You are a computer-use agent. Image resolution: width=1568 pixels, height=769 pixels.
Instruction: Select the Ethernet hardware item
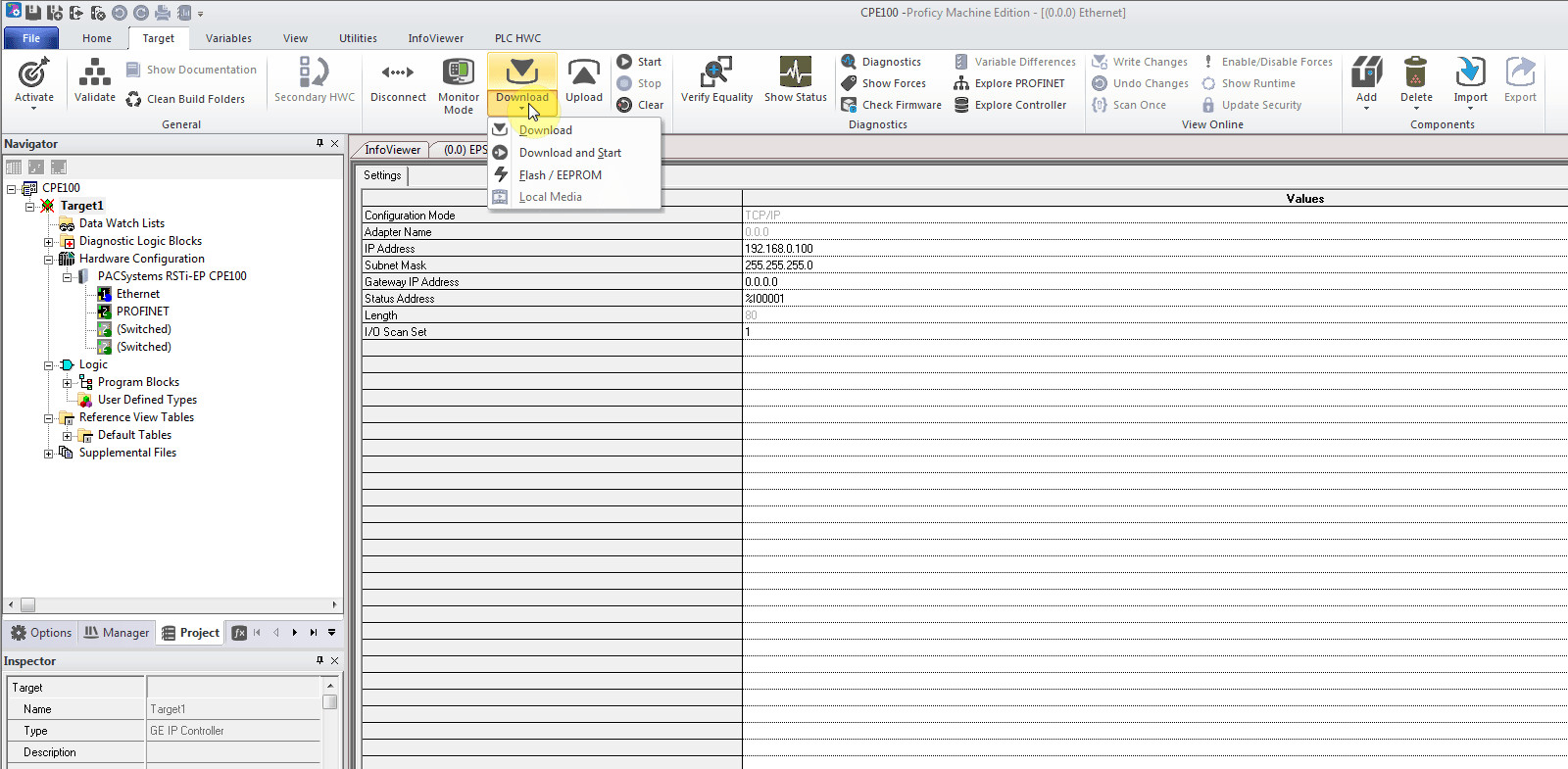tap(137, 294)
